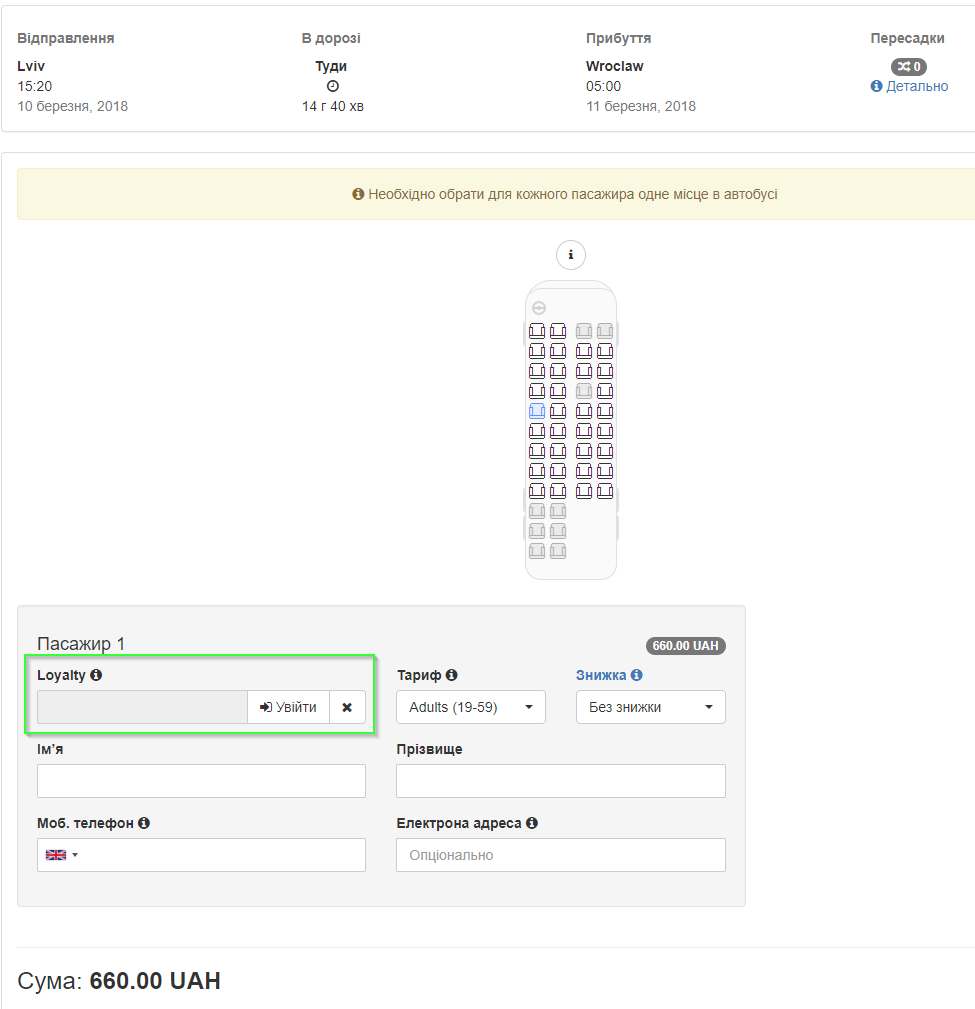Image resolution: width=975 pixels, height=1009 pixels.
Task: Click the info icon beside Тариф
Action: 452,675
